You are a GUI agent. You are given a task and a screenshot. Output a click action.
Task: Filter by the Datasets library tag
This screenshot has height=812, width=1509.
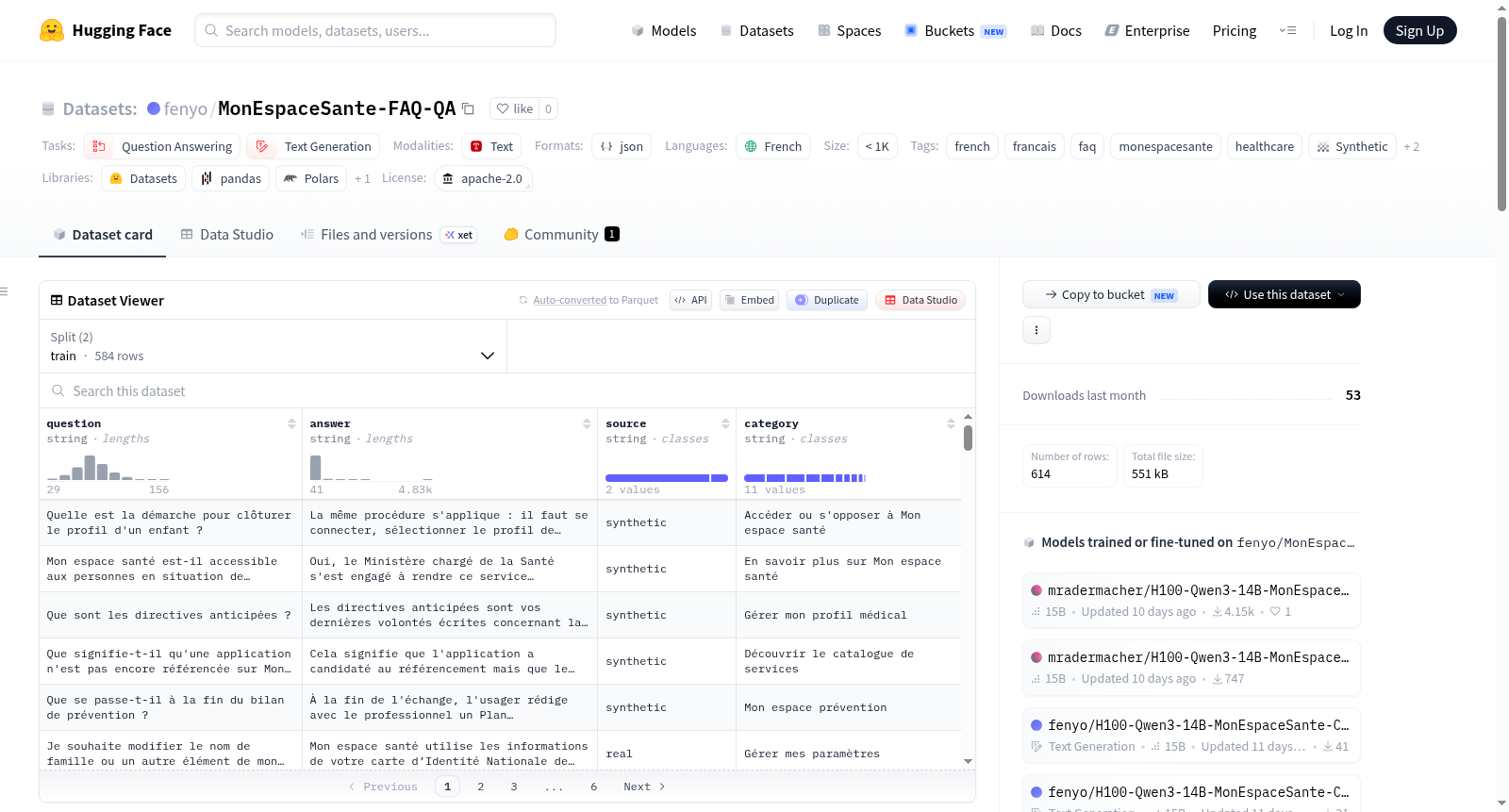(x=143, y=178)
